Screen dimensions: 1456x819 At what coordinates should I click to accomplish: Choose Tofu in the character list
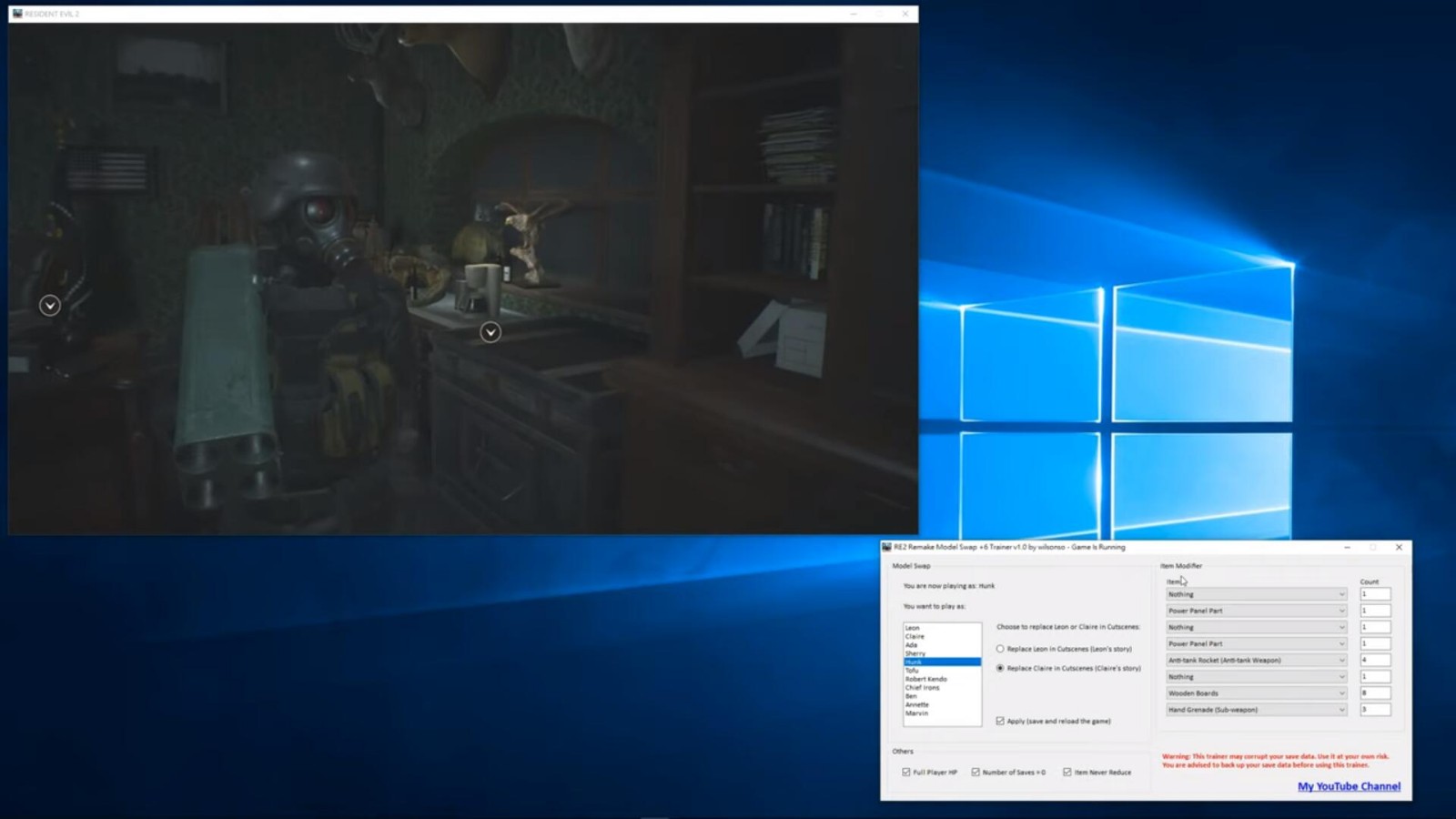912,671
